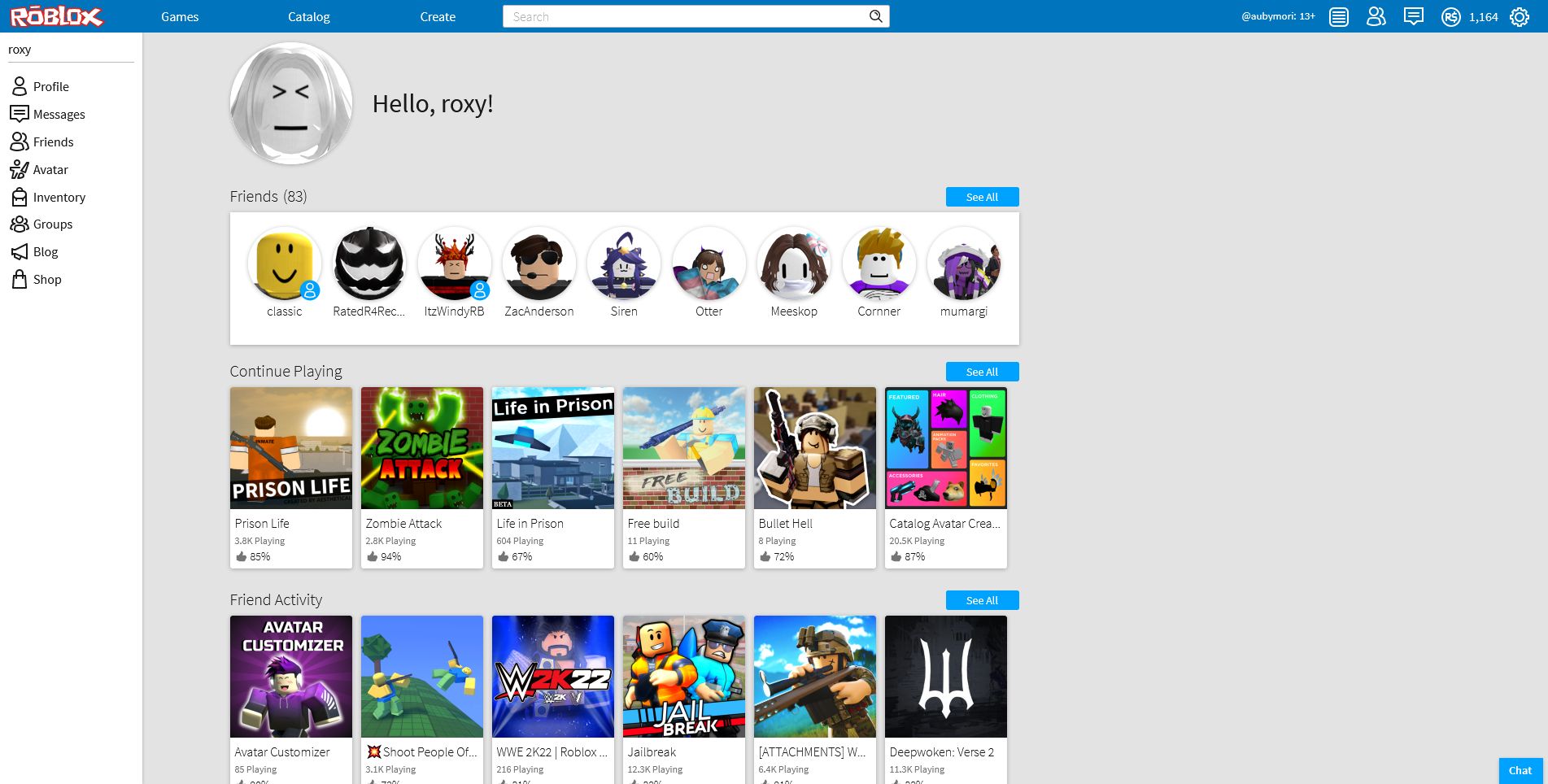This screenshot has height=784, width=1548.
Task: Open Jailbreak game thumbnail
Action: pyautogui.click(x=684, y=677)
